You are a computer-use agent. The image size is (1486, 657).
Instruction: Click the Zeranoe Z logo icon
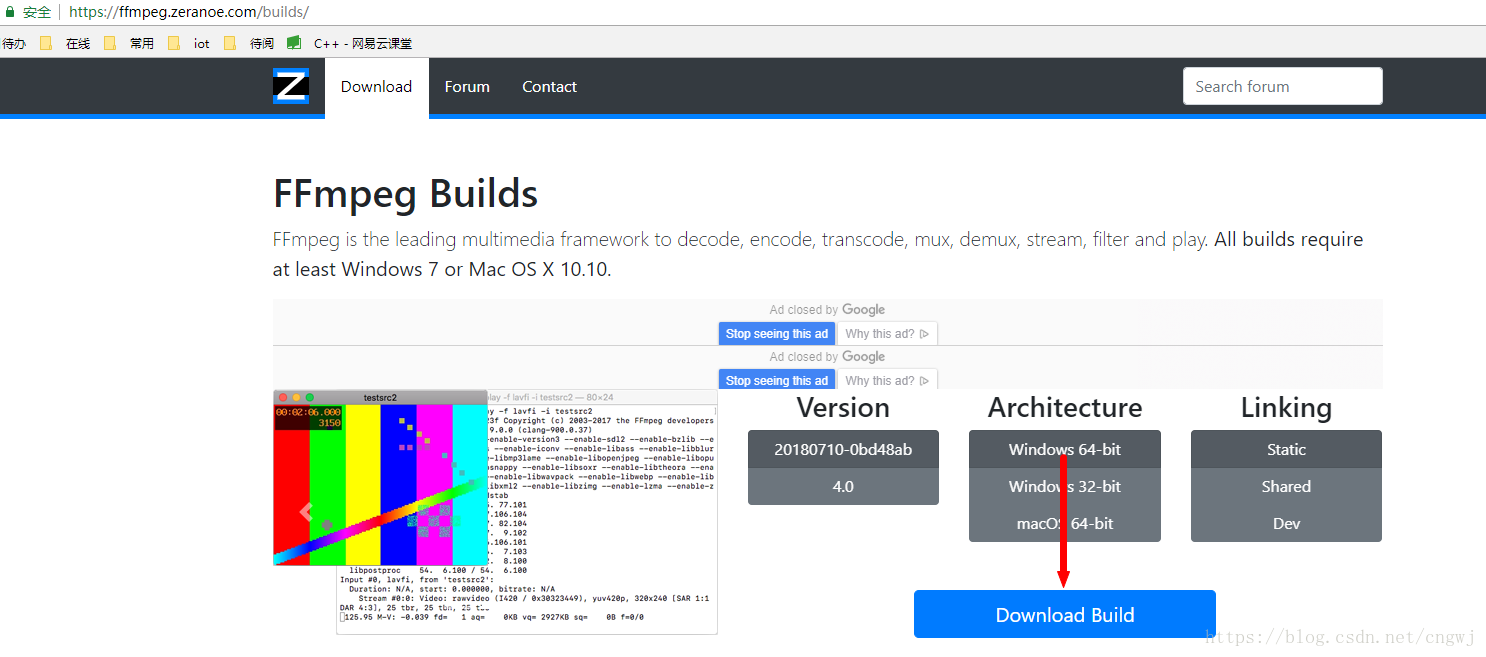(291, 86)
